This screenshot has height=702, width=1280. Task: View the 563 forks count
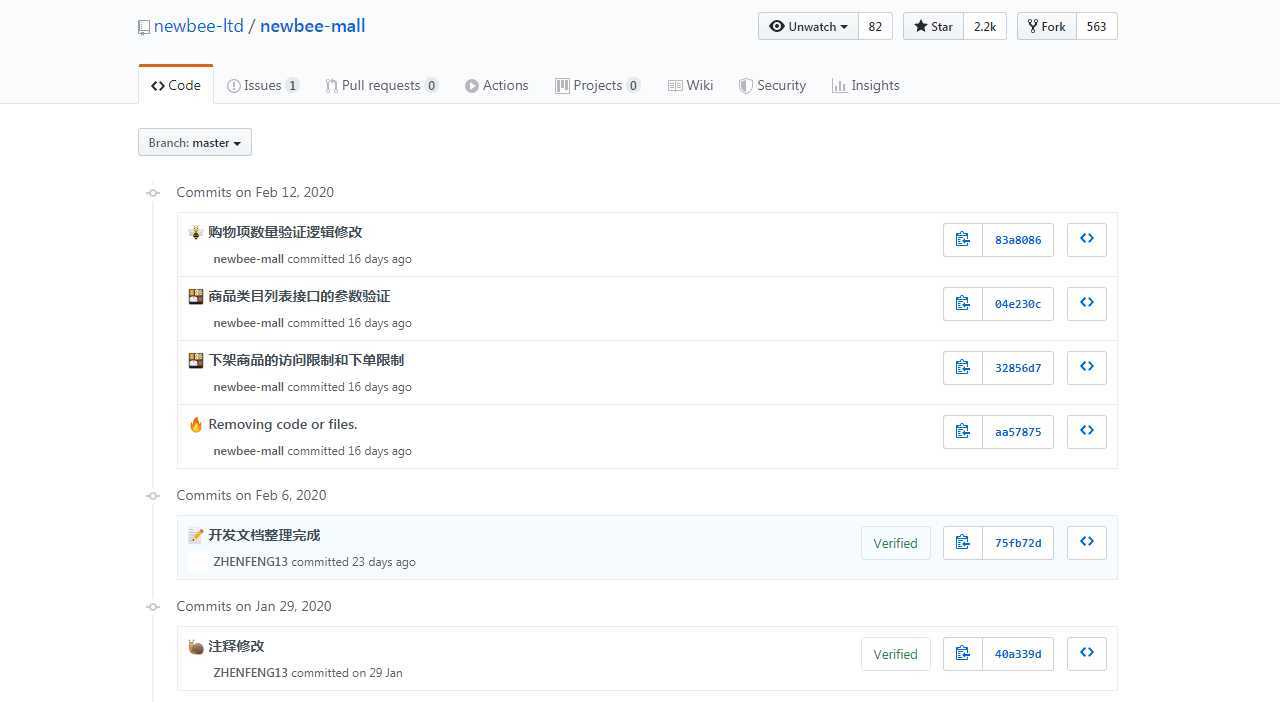[x=1097, y=27]
